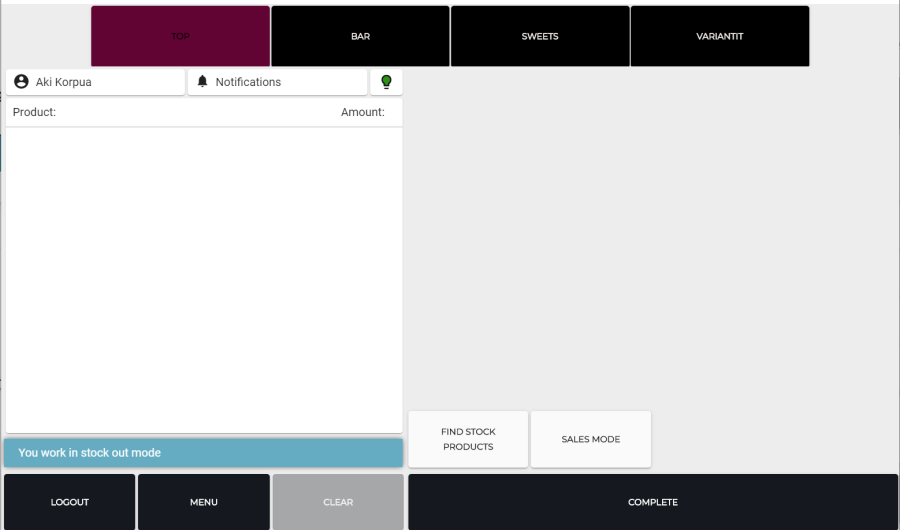Click the notifications bell icon

coord(203,82)
